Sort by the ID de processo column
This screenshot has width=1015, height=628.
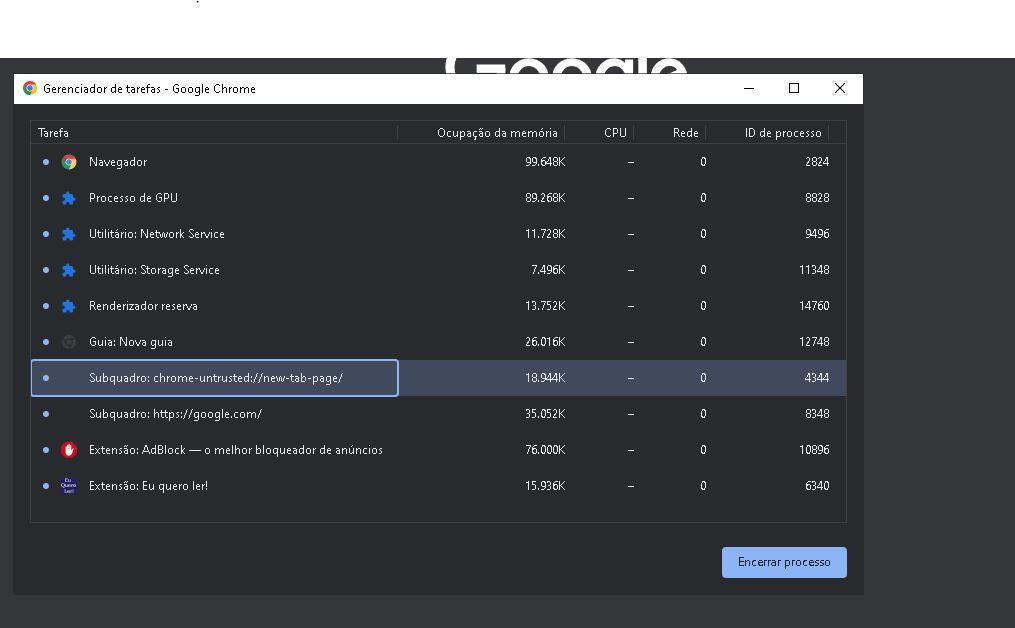pos(767,133)
